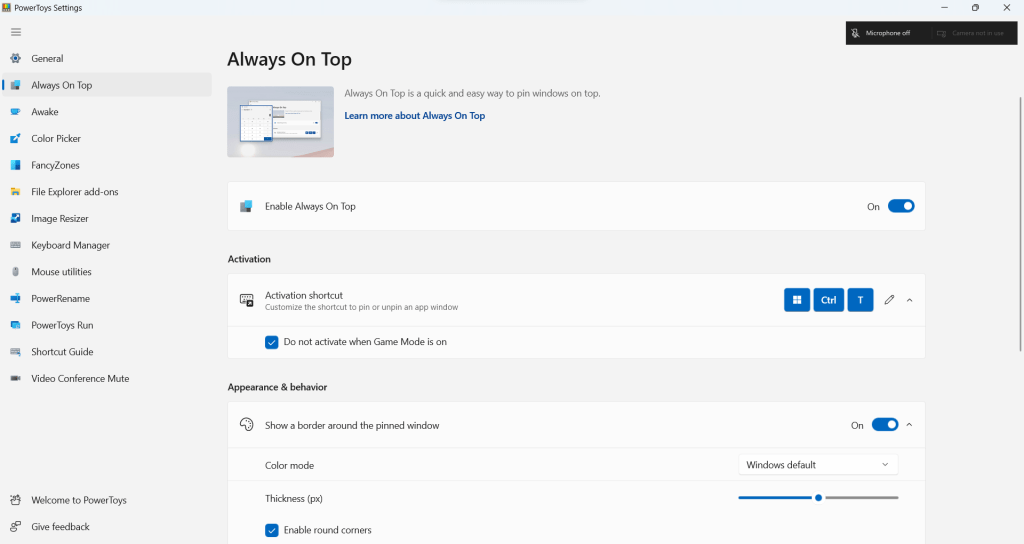Open Welcome to PowerToys

coord(107,500)
